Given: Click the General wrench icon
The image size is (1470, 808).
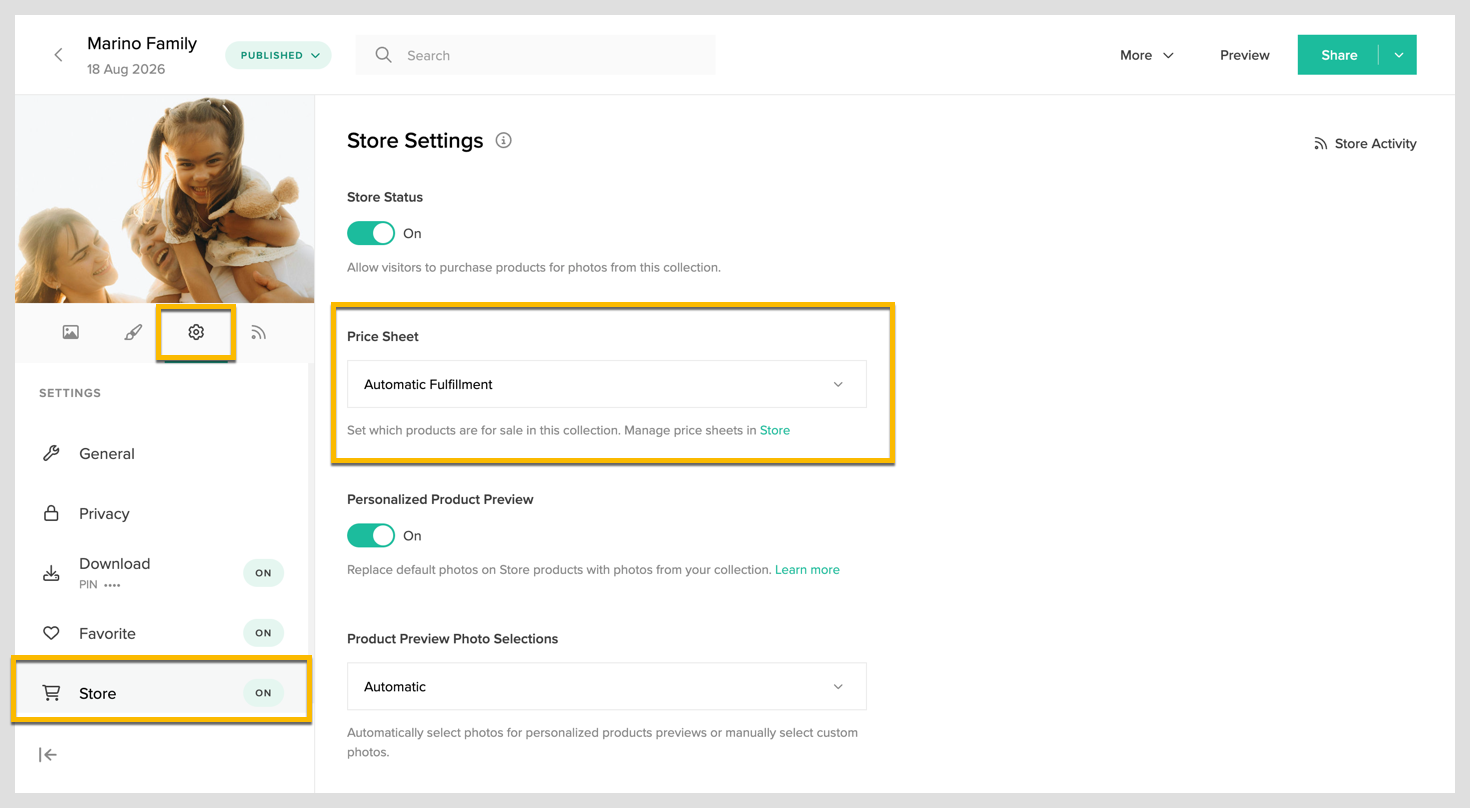Looking at the screenshot, I should [x=51, y=453].
